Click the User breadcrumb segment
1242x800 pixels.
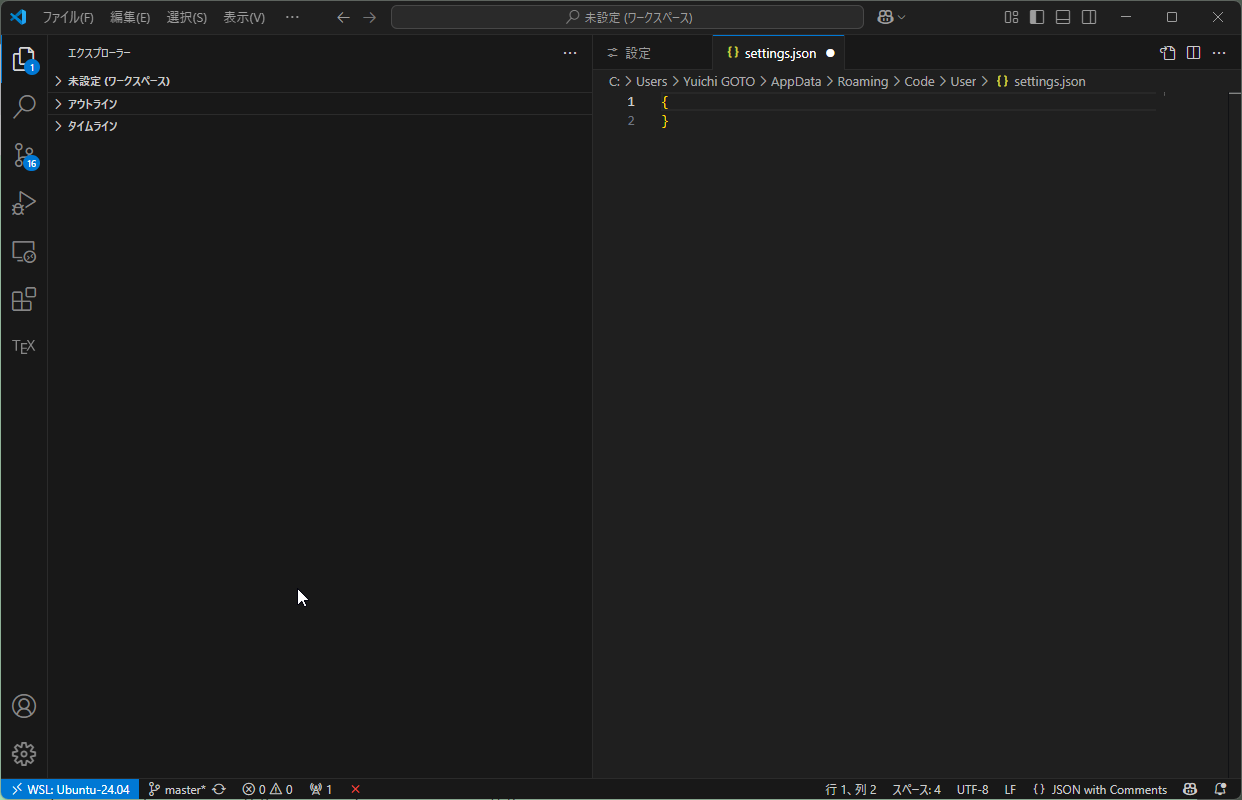tap(963, 81)
